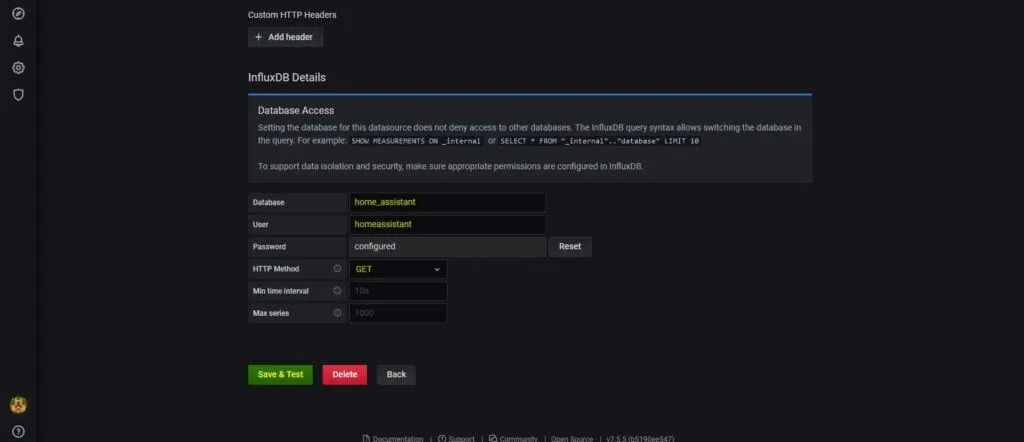The image size is (1024, 442).
Task: Open the Open Source footer link
Action: click(x=572, y=439)
